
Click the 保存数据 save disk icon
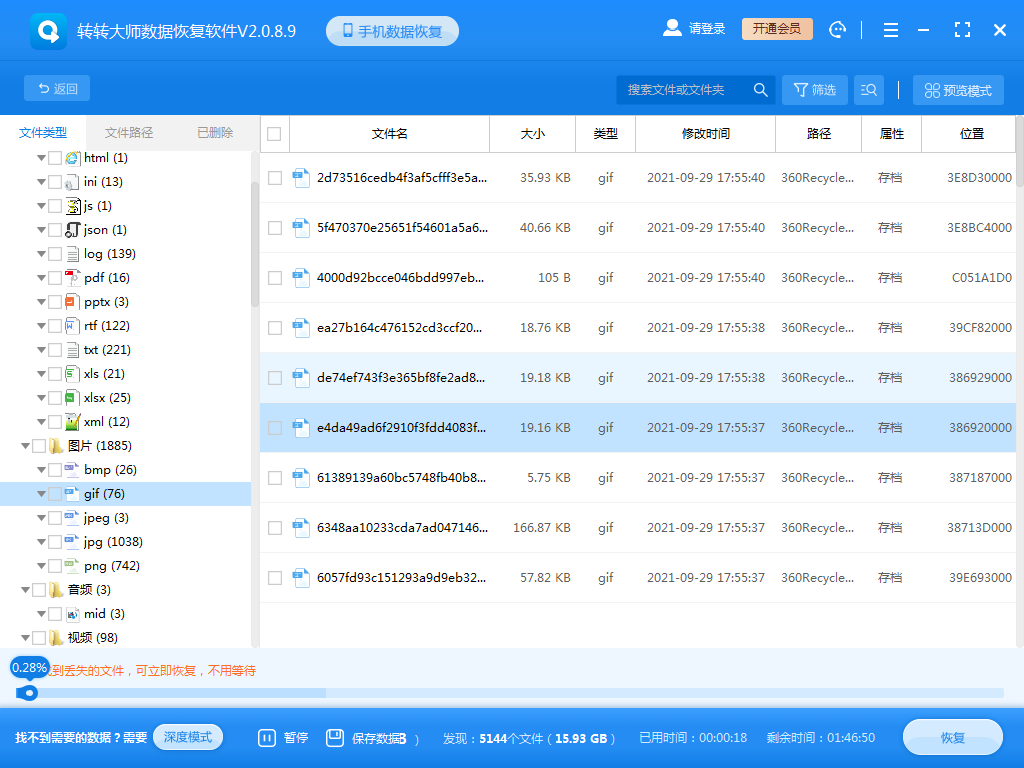pos(333,737)
